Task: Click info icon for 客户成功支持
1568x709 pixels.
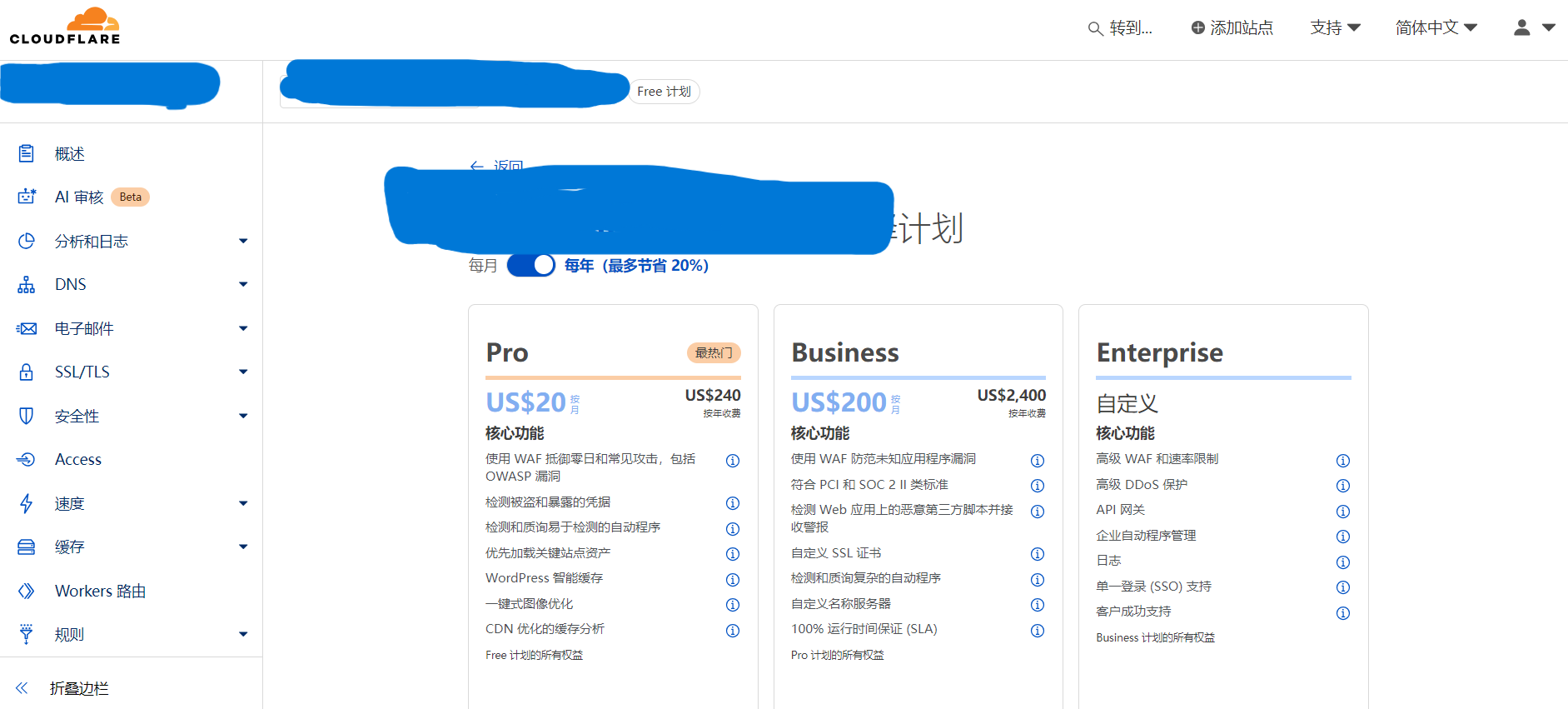Action: [x=1343, y=613]
